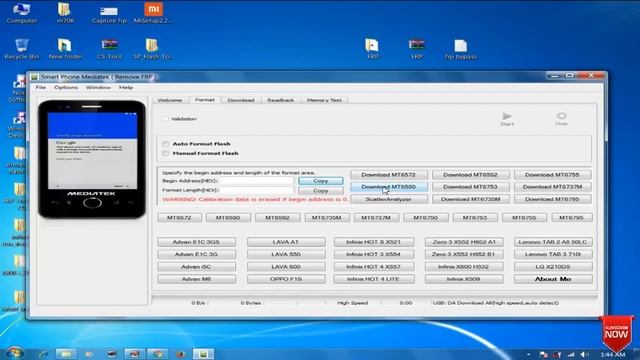The height and width of the screenshot is (360, 640).
Task: Launch the MiSetup2.2 Xiaomi installer icon
Action: pyautogui.click(x=153, y=13)
